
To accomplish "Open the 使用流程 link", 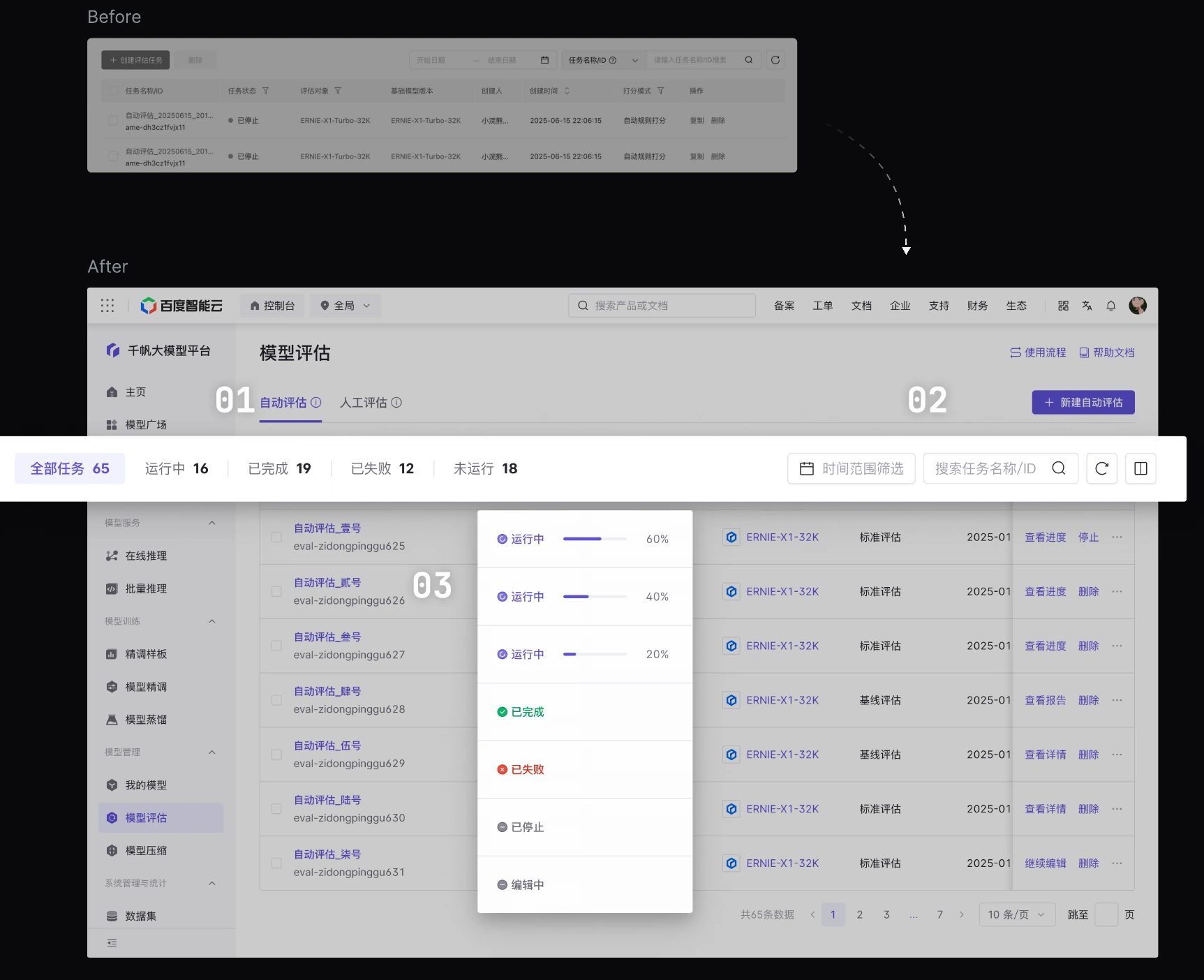I will 1038,352.
